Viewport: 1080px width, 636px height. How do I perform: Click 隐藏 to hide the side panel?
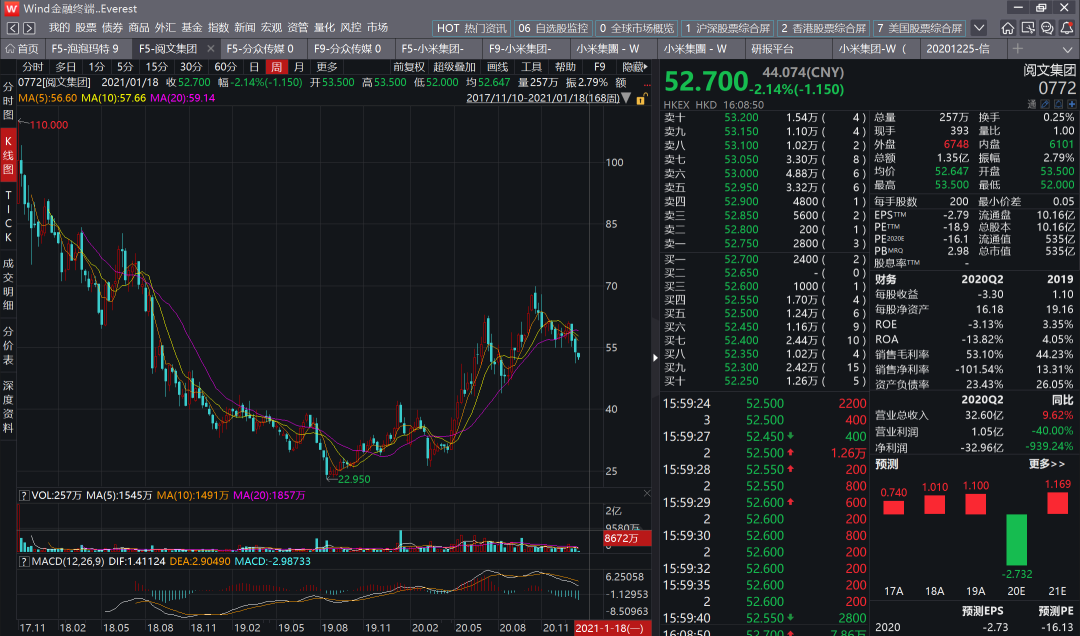(x=634, y=67)
